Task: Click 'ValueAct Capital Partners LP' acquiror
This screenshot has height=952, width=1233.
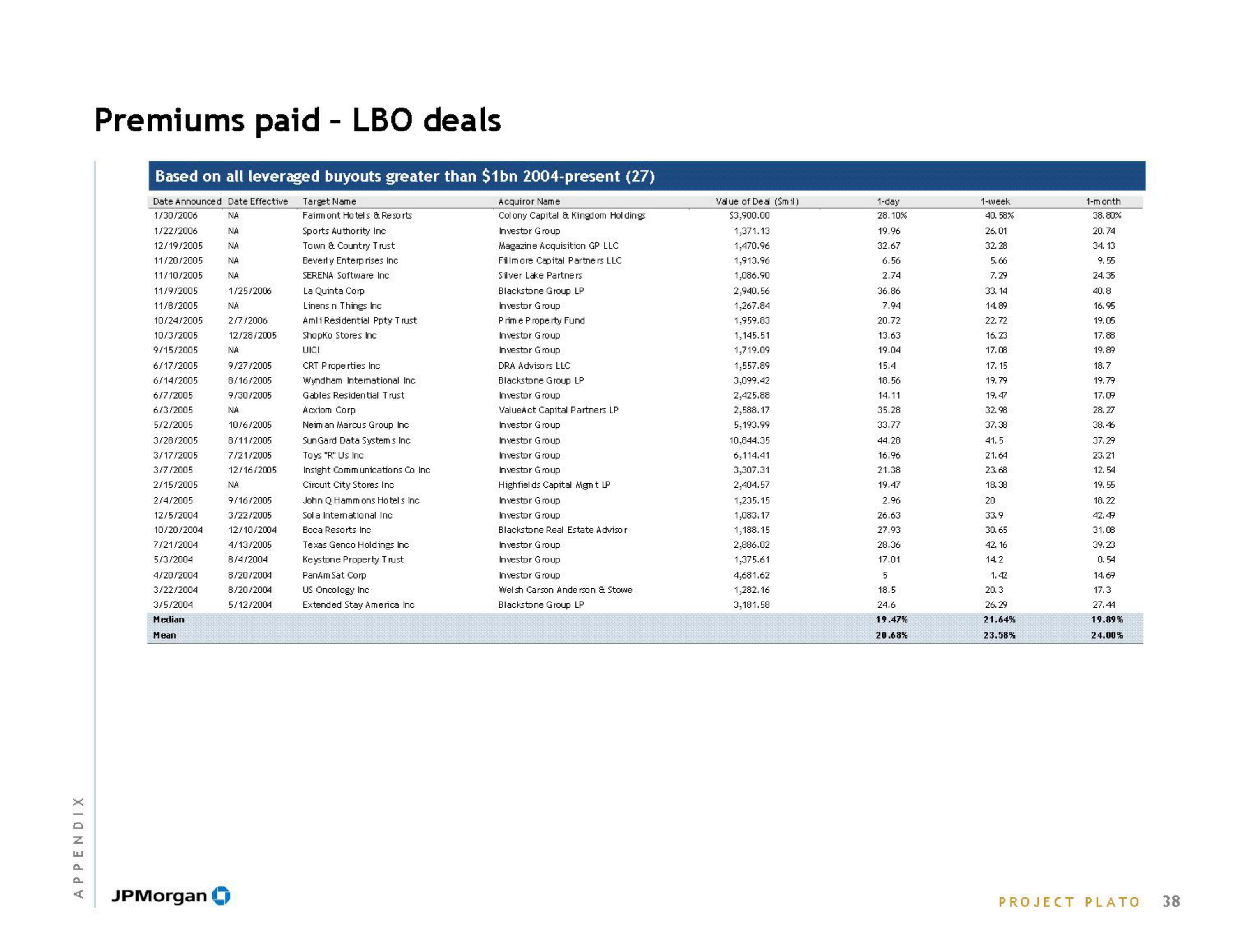Action: 559,410
